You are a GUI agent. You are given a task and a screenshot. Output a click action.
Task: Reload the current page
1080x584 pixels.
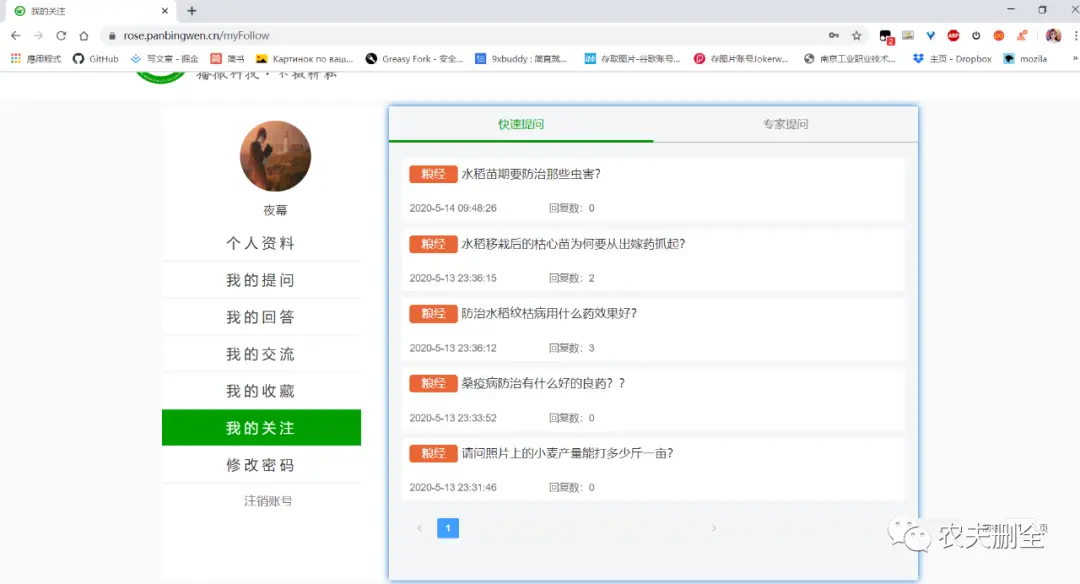tap(61, 35)
